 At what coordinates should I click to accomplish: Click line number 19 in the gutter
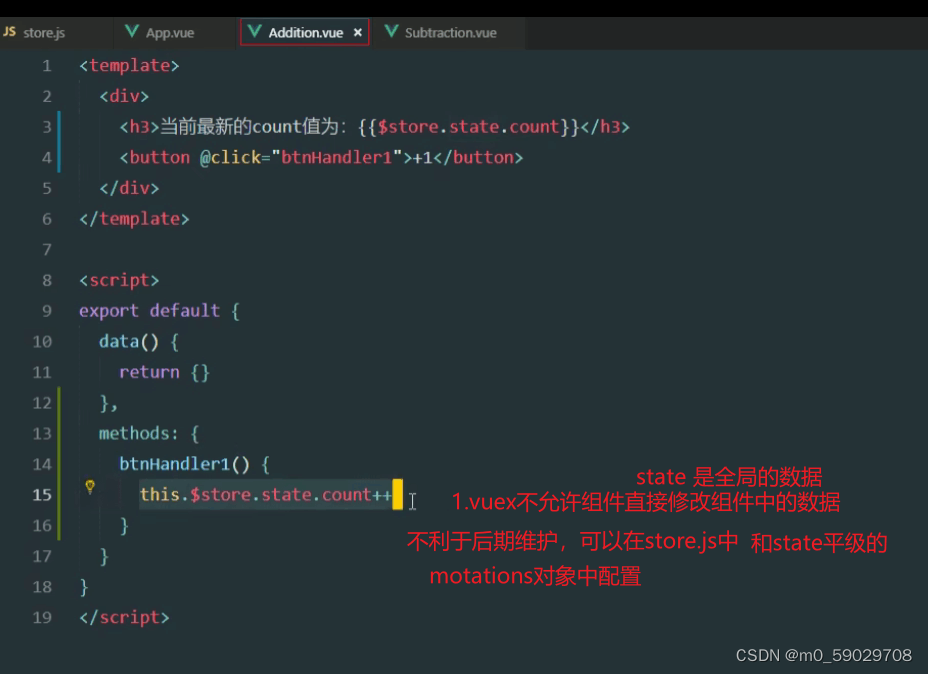42,617
